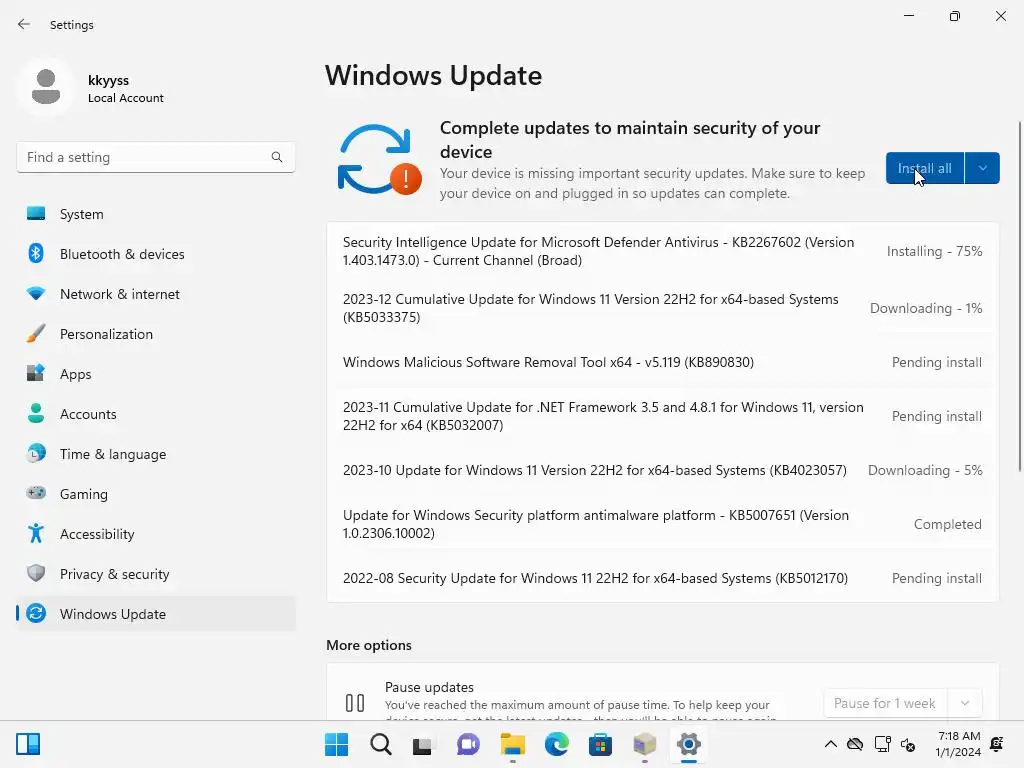1024x768 pixels.
Task: Show hidden icons in system tray
Action: point(831,744)
